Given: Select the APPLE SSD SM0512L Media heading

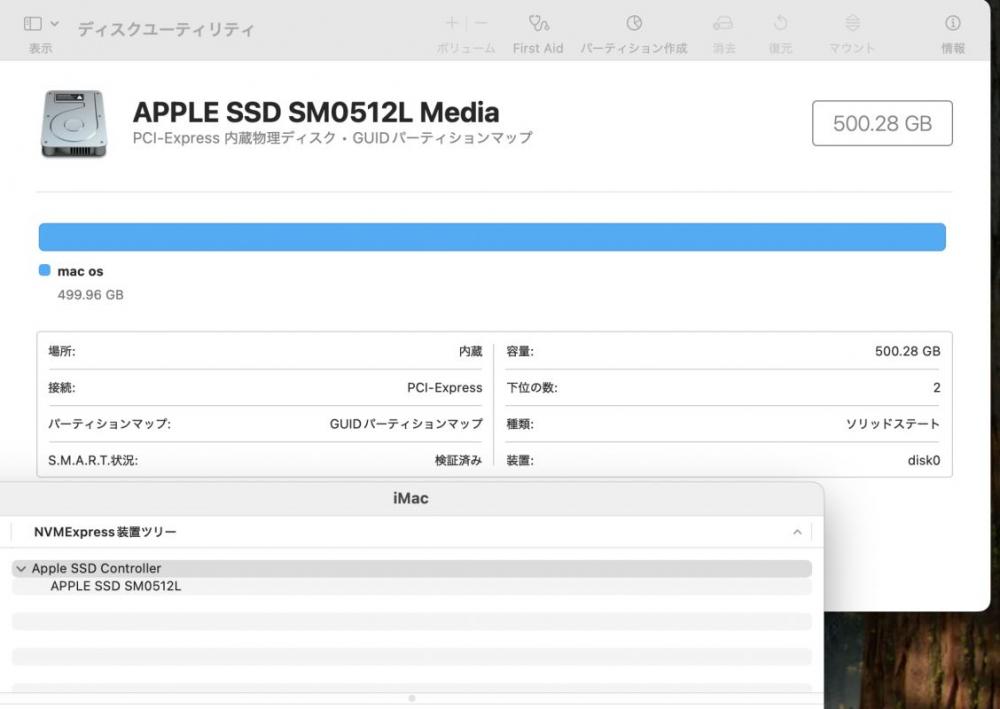Looking at the screenshot, I should [316, 112].
